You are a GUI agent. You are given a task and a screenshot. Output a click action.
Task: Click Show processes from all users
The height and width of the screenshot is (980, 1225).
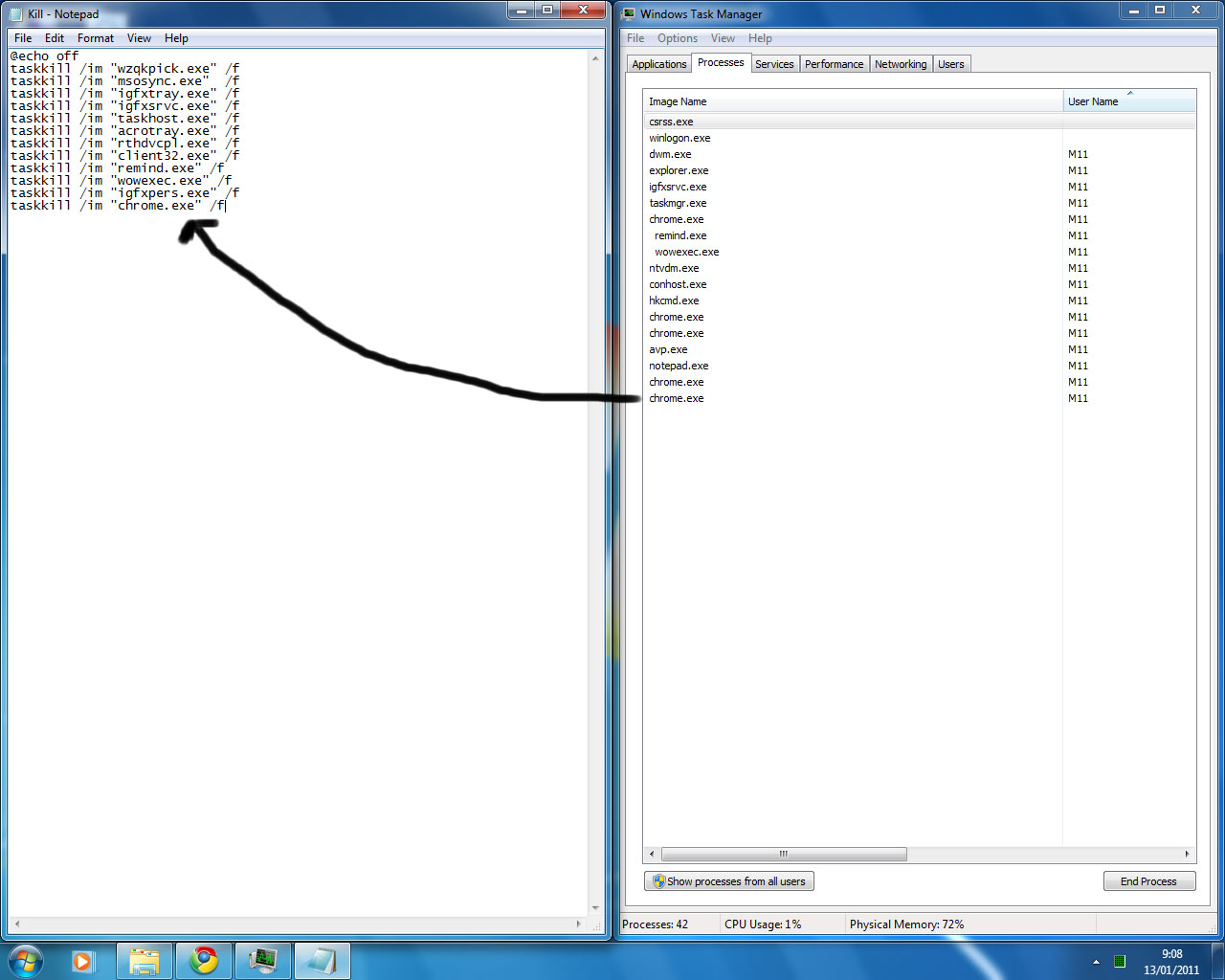[x=729, y=881]
